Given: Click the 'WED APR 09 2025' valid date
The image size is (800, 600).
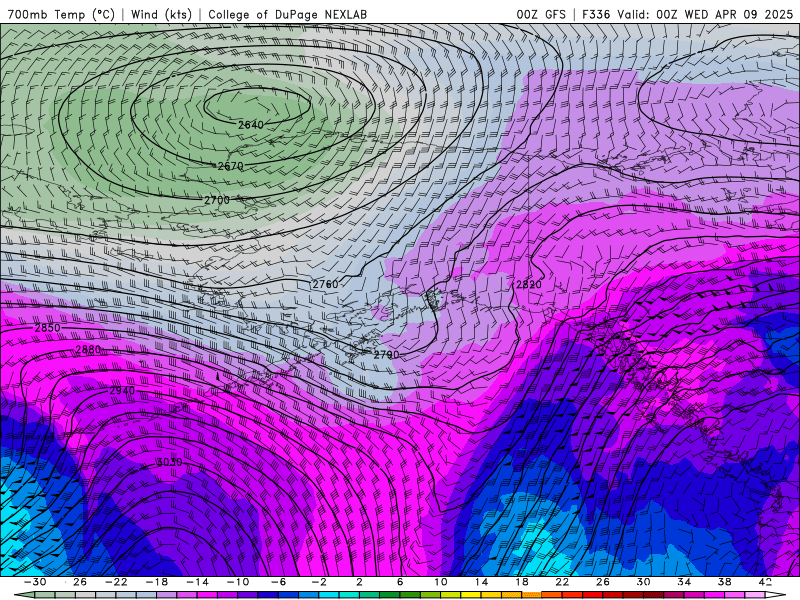Looking at the screenshot, I should tap(738, 15).
